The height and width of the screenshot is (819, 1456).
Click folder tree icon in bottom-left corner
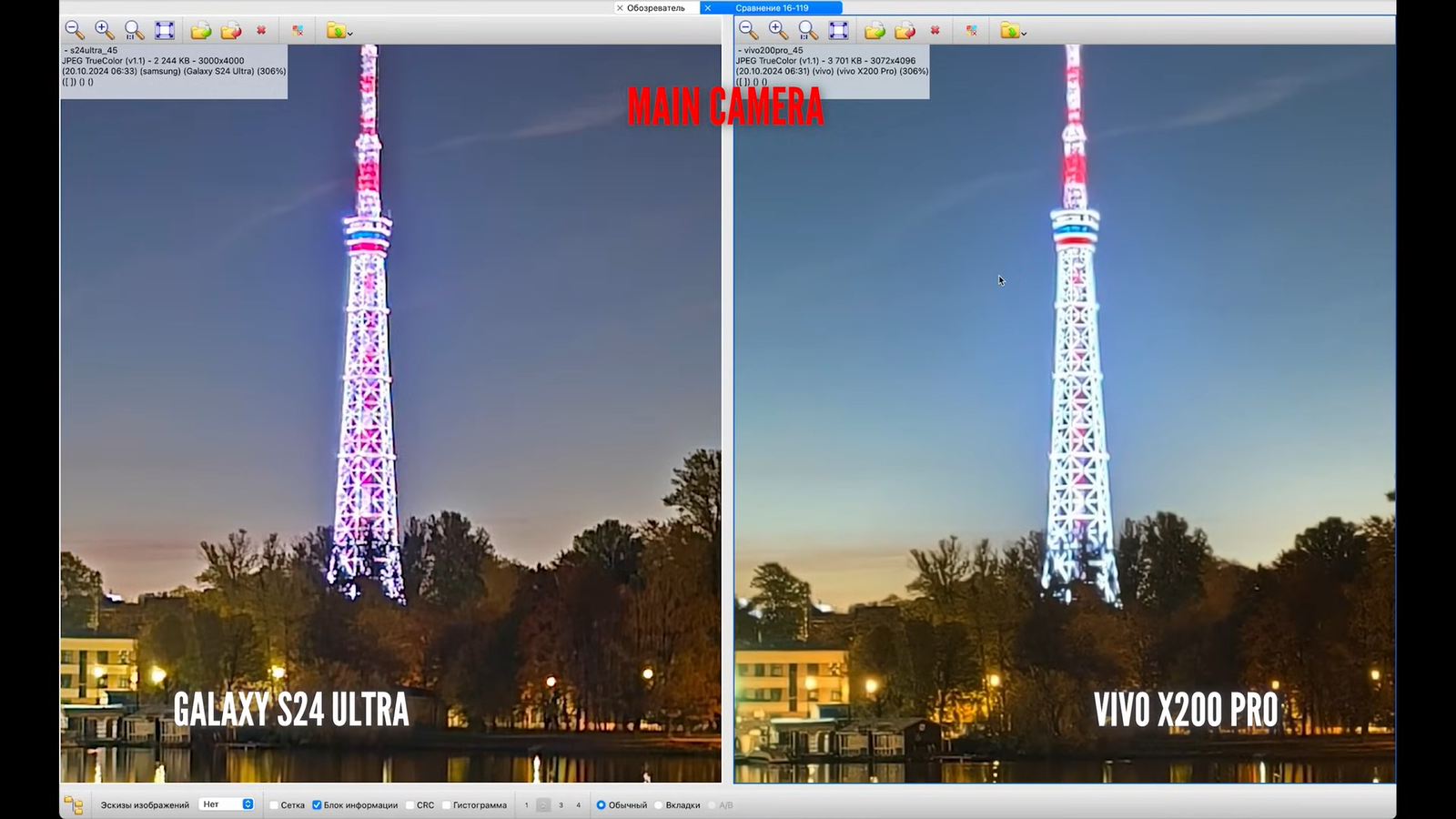coord(74,805)
